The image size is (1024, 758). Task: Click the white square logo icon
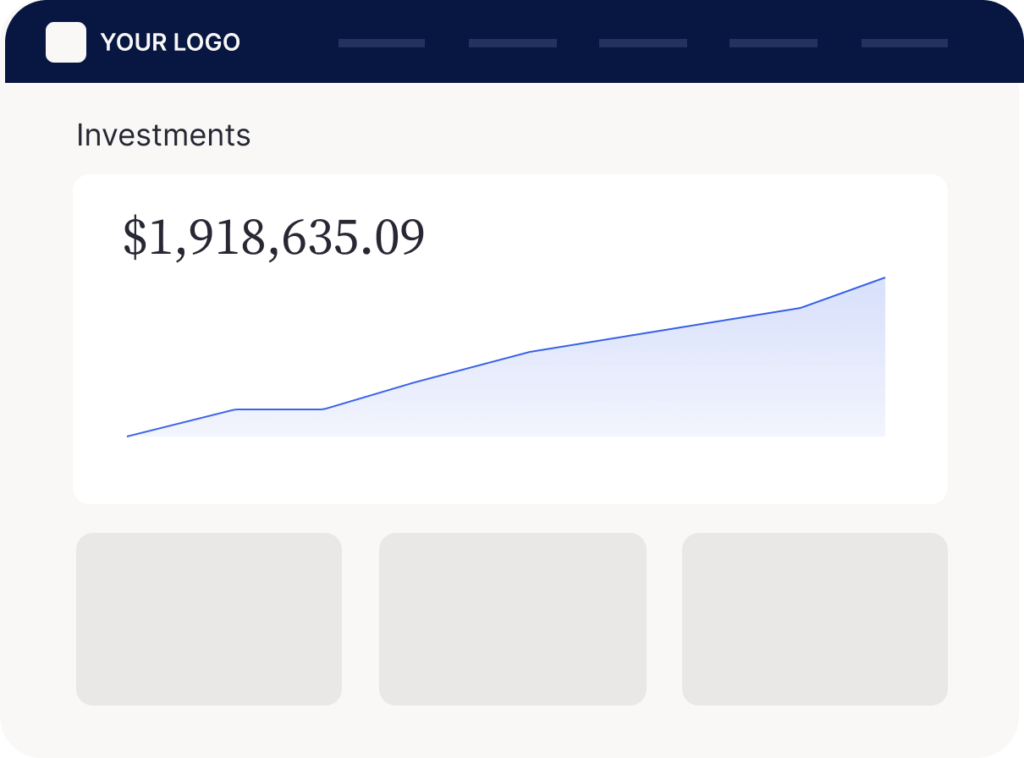(x=66, y=42)
